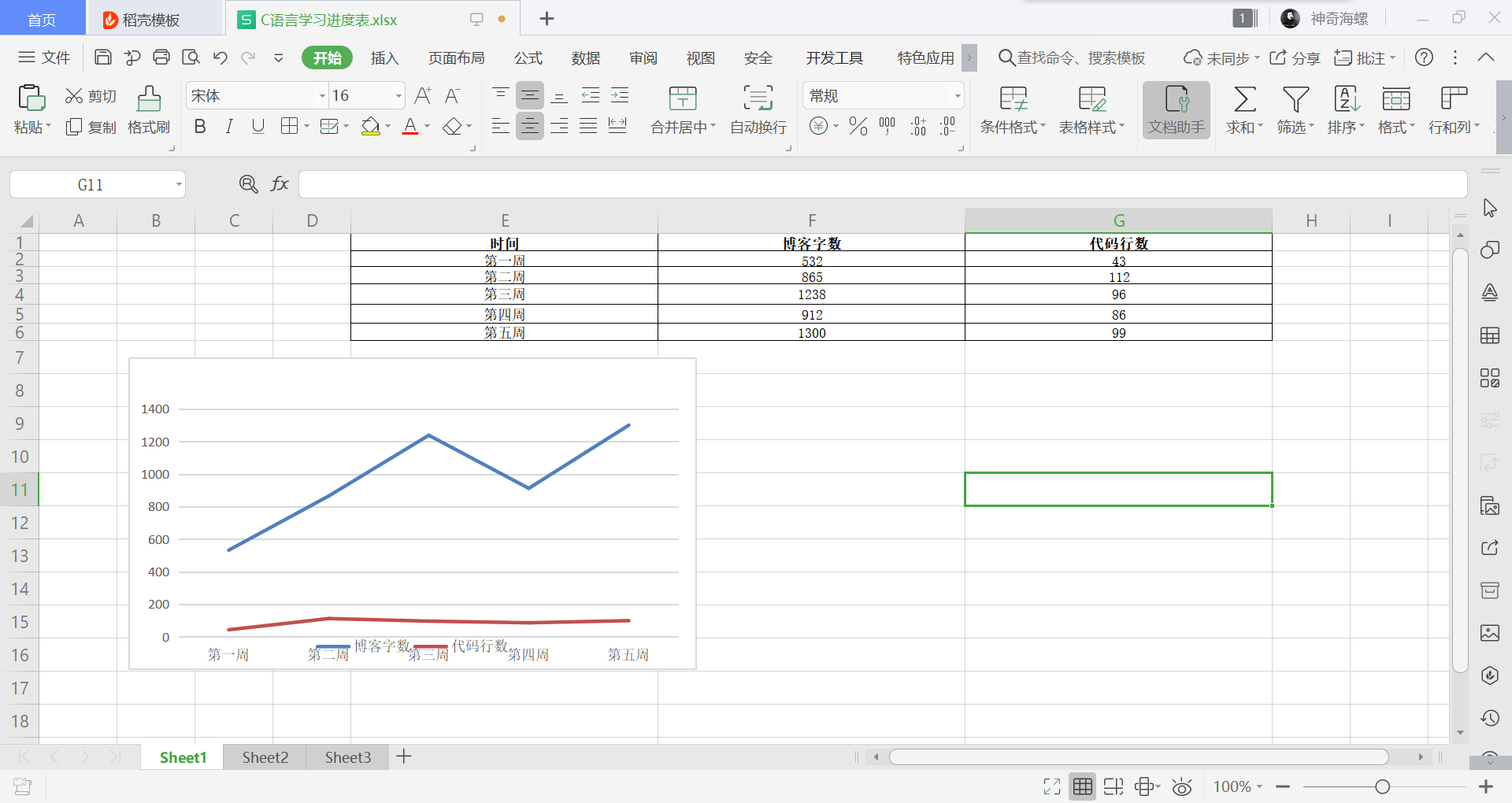The height and width of the screenshot is (803, 1512).
Task: Click the search commands field 查找命令
Action: [x=1071, y=57]
